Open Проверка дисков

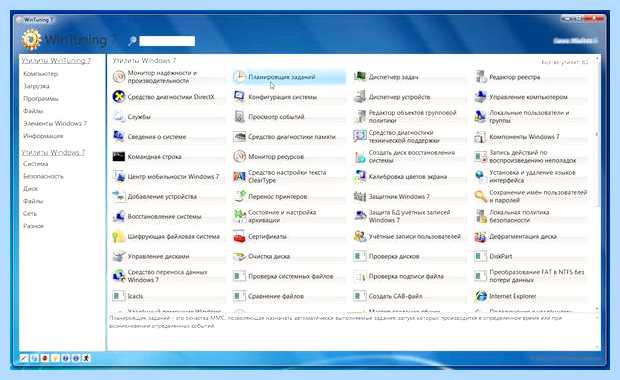409,256
